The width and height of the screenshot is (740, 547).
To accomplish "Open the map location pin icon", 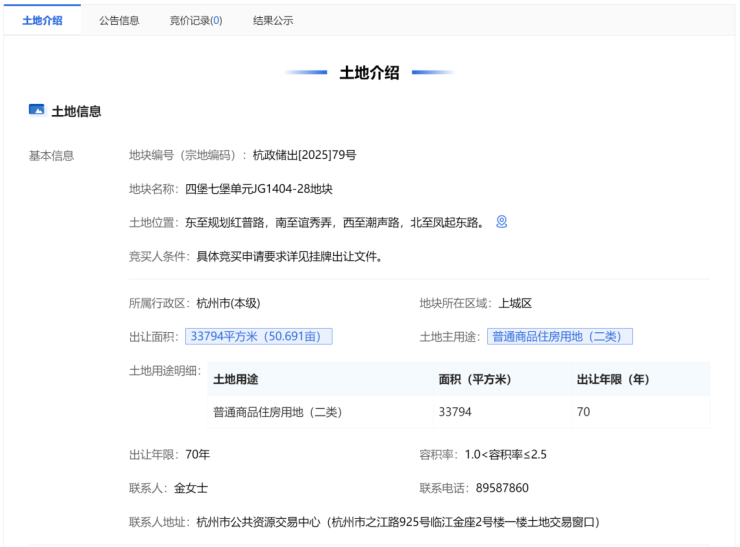I will click(502, 221).
